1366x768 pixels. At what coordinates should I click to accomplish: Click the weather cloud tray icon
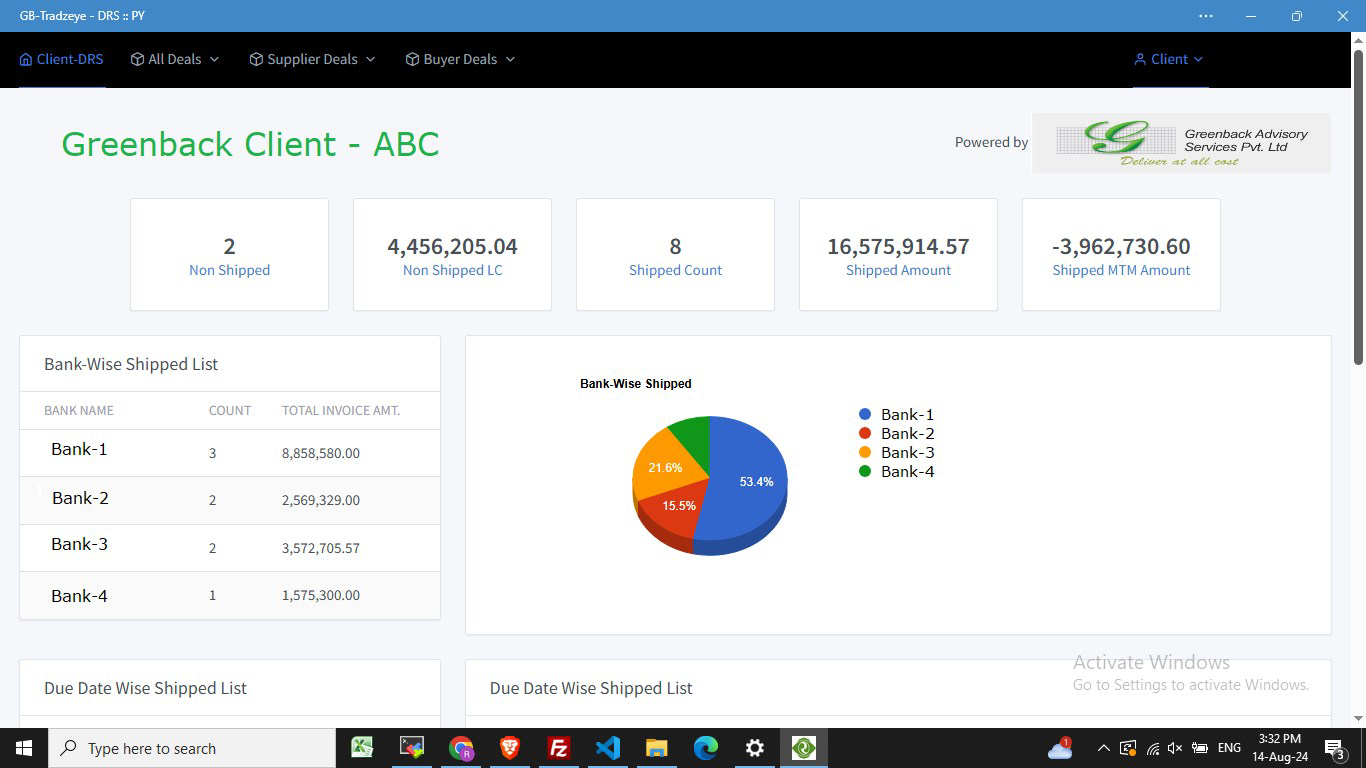click(1060, 748)
